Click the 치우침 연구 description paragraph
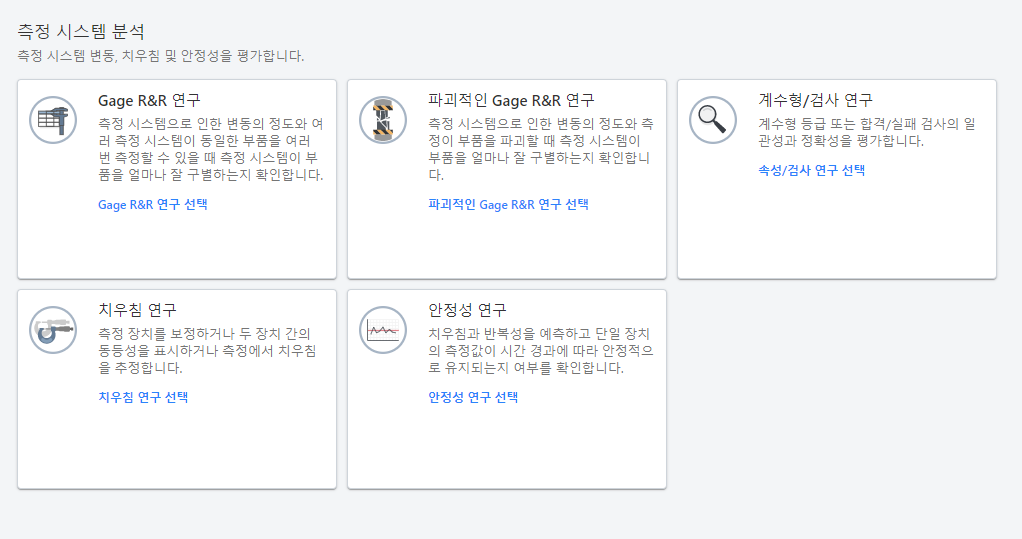This screenshot has width=1022, height=539. coord(207,351)
